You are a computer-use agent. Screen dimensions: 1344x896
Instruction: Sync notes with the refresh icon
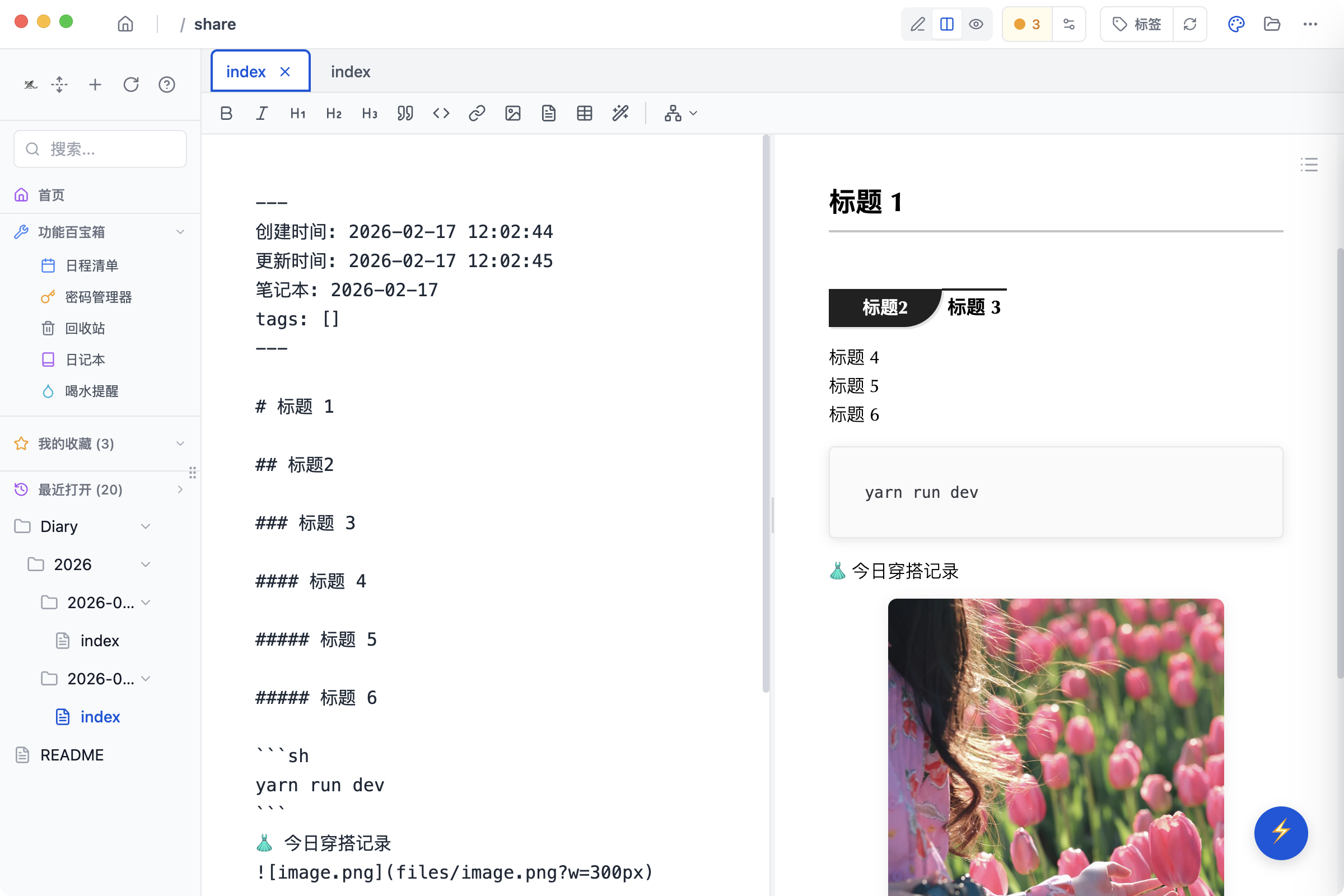pyautogui.click(x=1191, y=24)
